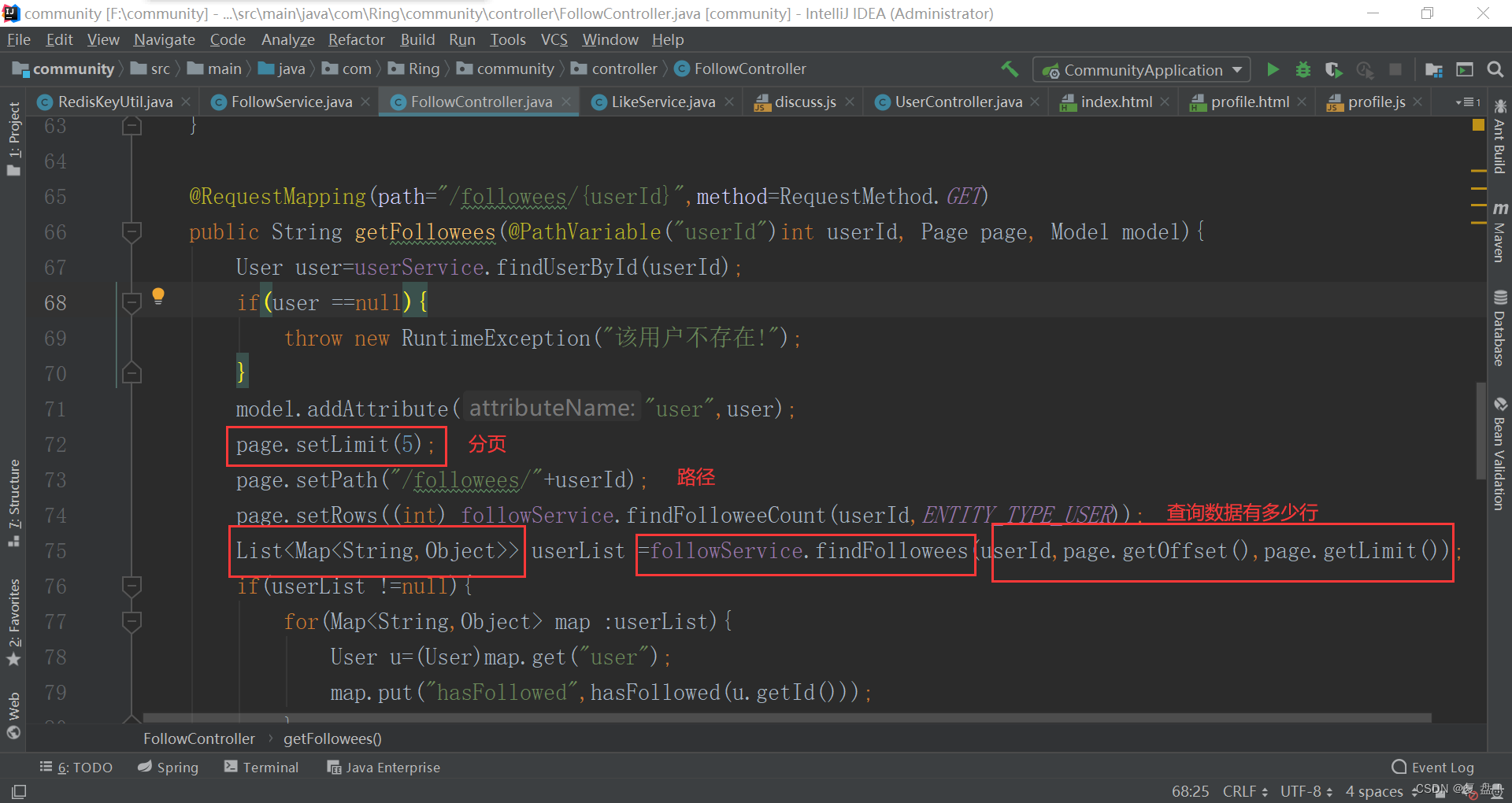Close the LikeService.java tab
Viewport: 1512px width, 803px height.
click(x=729, y=102)
